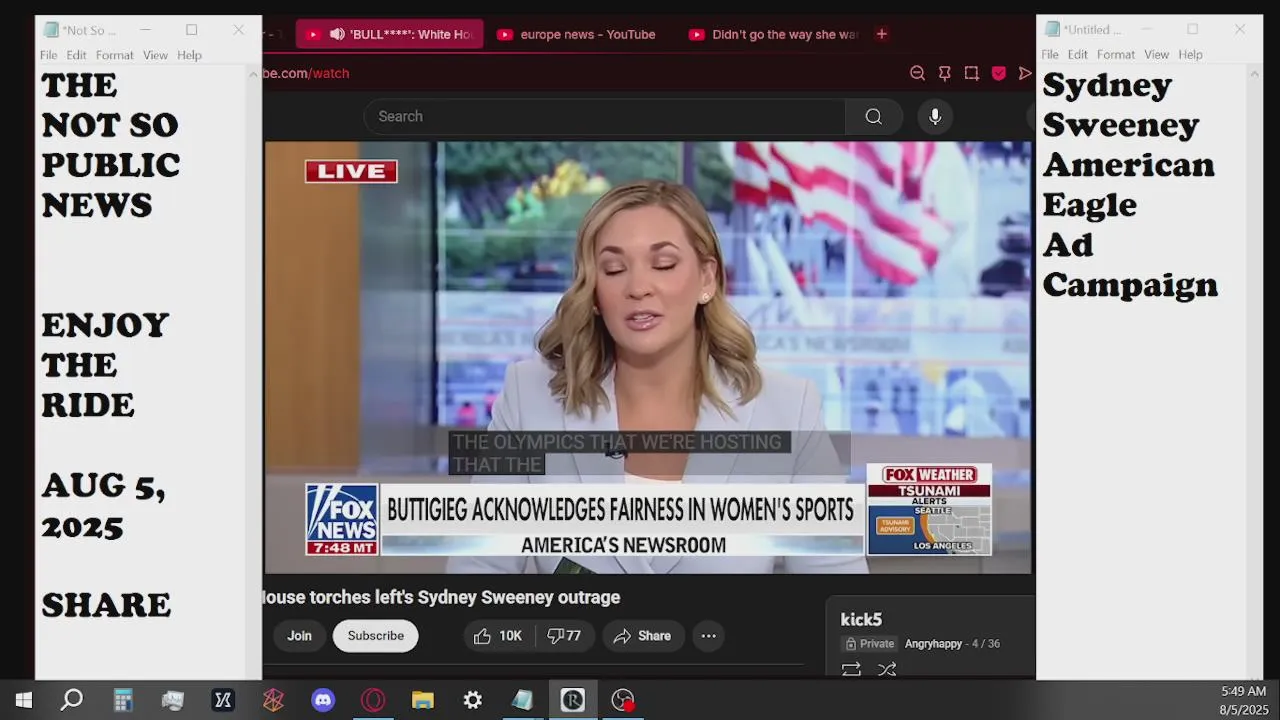
Task: Click the Subscribe button
Action: 376,636
